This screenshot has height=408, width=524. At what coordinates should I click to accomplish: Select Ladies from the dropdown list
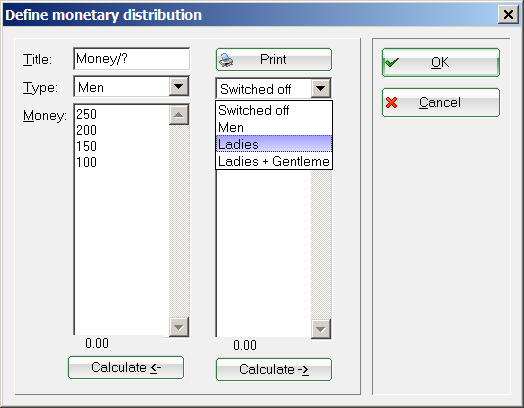[274, 144]
